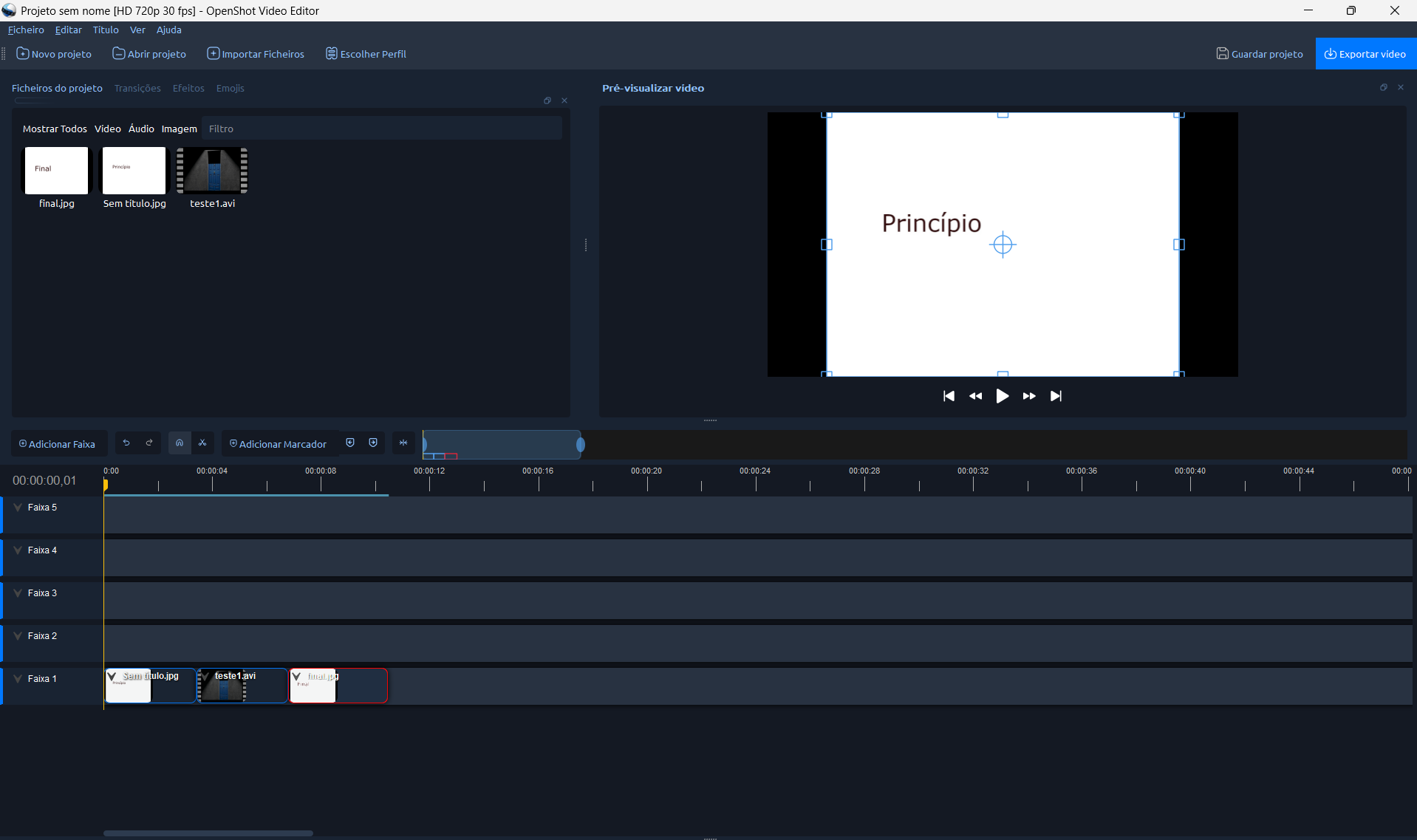Expand Faixa 1 track options

coord(18,679)
